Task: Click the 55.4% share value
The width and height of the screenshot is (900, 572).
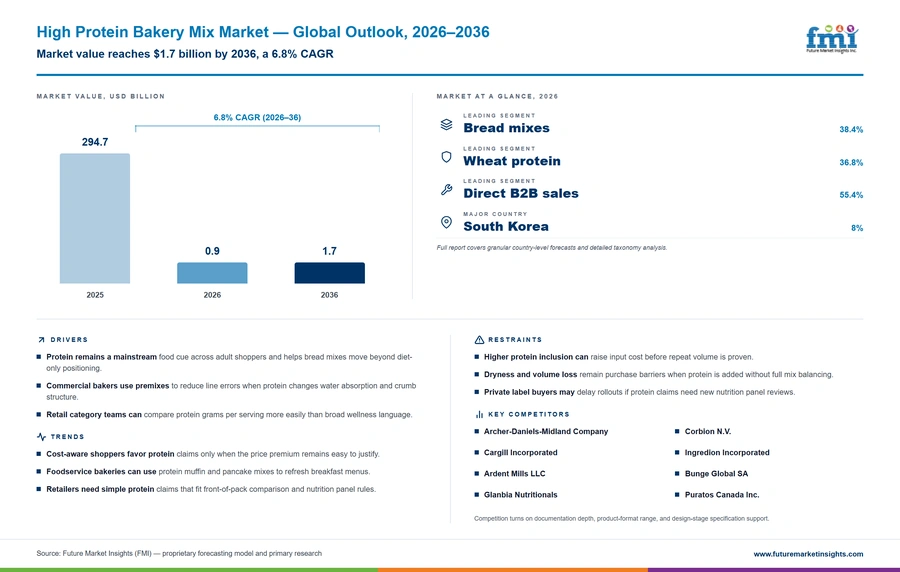Action: pyautogui.click(x=851, y=195)
